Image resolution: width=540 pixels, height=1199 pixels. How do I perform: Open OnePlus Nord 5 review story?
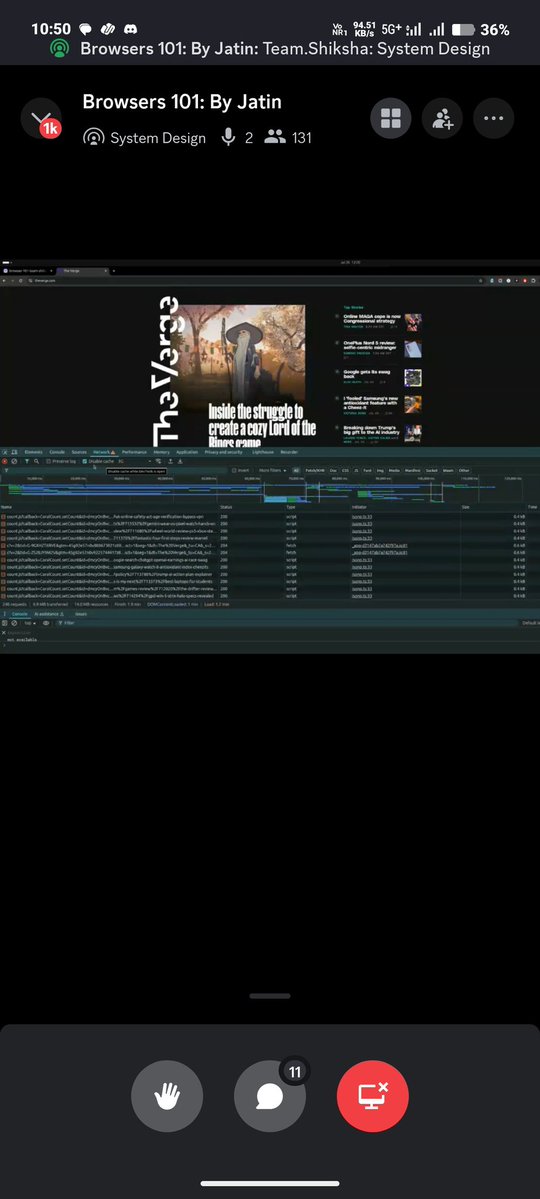[x=372, y=345]
